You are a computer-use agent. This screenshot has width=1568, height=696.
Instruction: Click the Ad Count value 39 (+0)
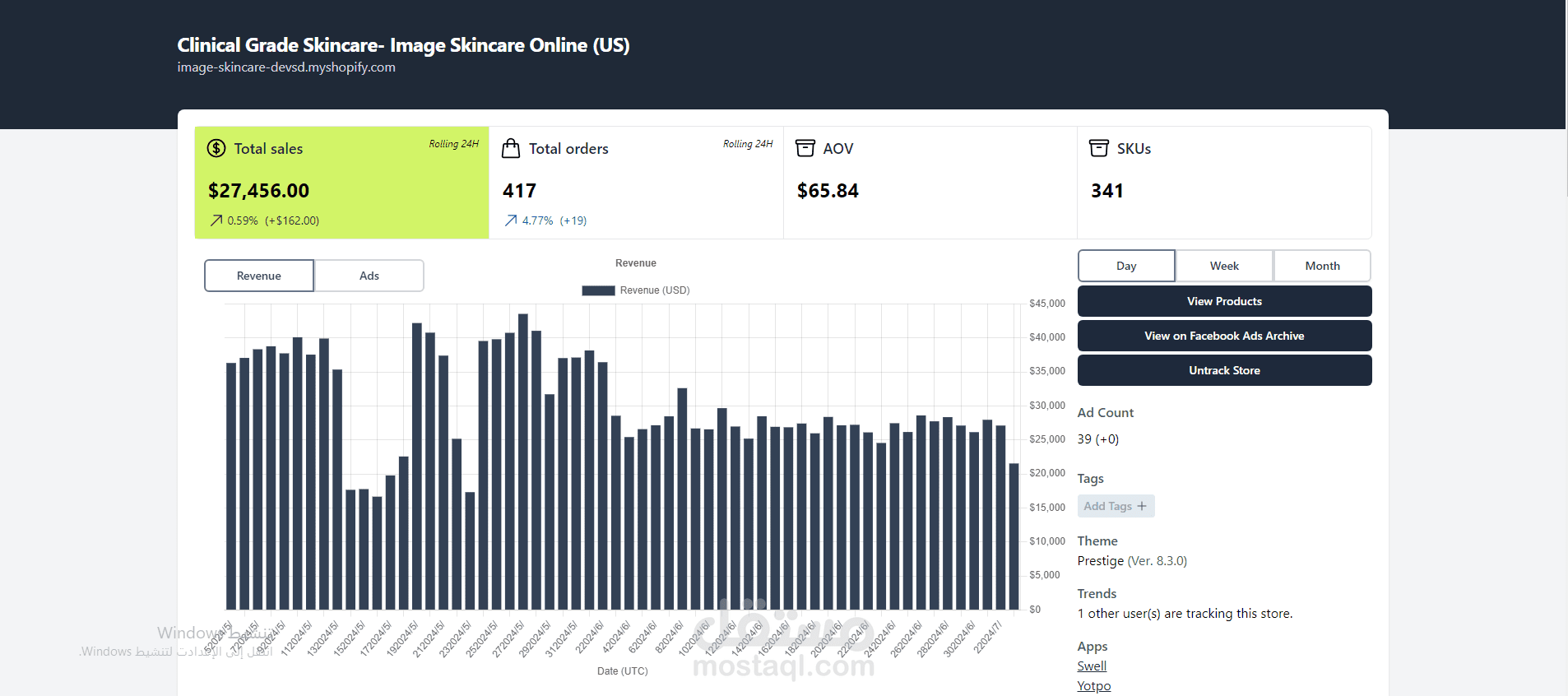pos(1098,439)
